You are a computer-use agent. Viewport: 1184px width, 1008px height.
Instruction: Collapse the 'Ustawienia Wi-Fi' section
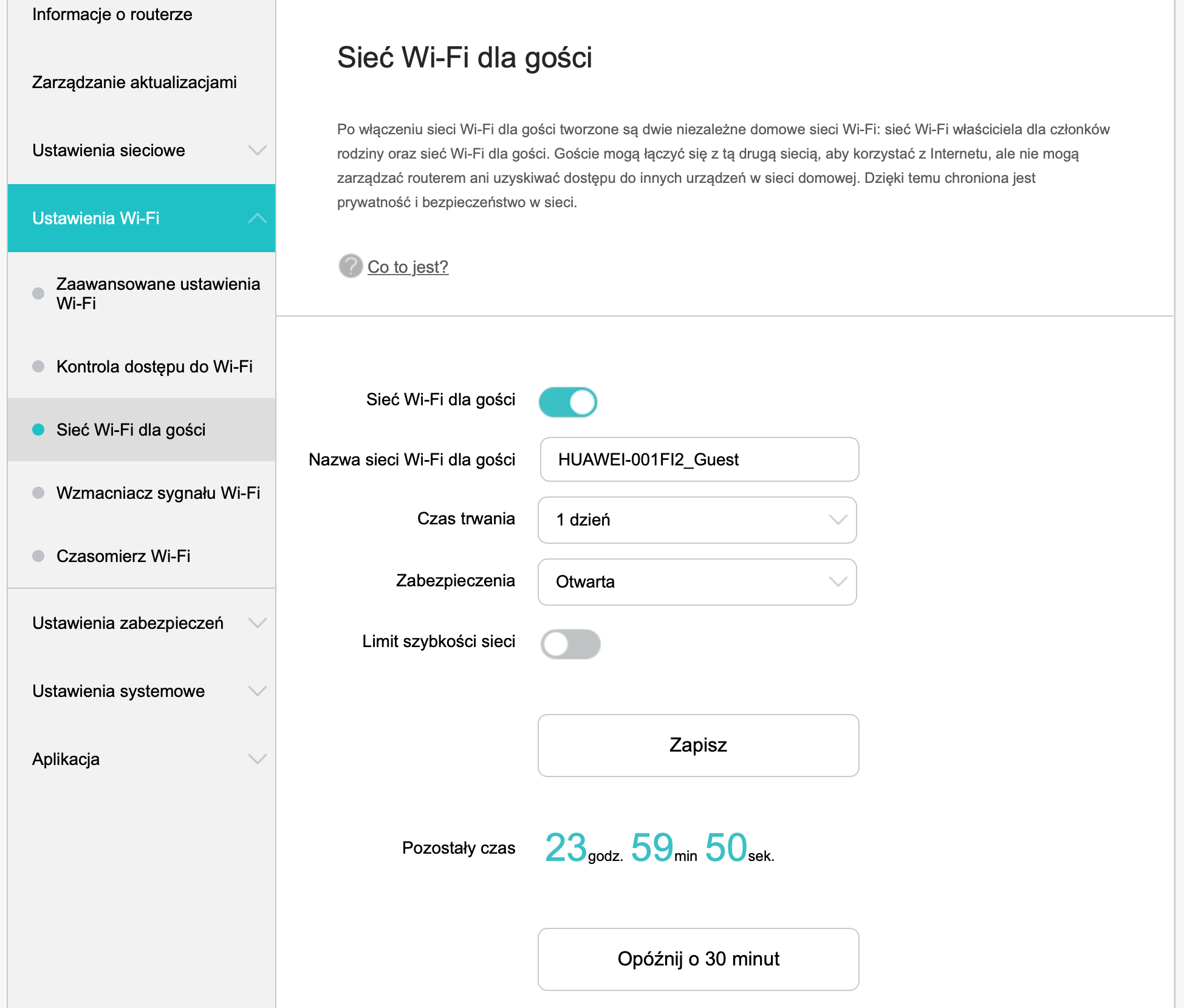(258, 218)
